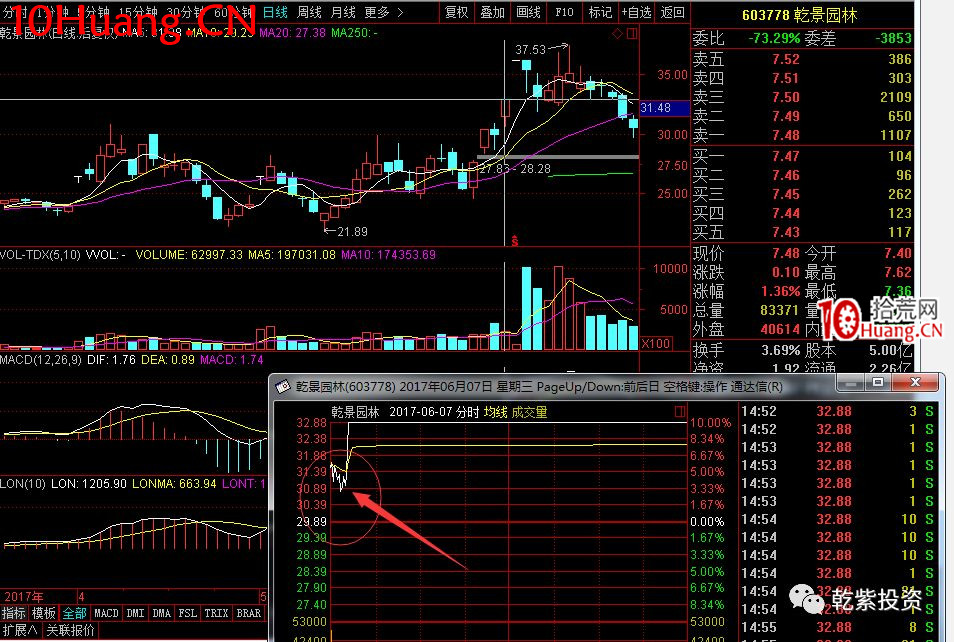The image size is (954, 642).
Task: Open the 指标 indicator tab
Action: (13, 613)
